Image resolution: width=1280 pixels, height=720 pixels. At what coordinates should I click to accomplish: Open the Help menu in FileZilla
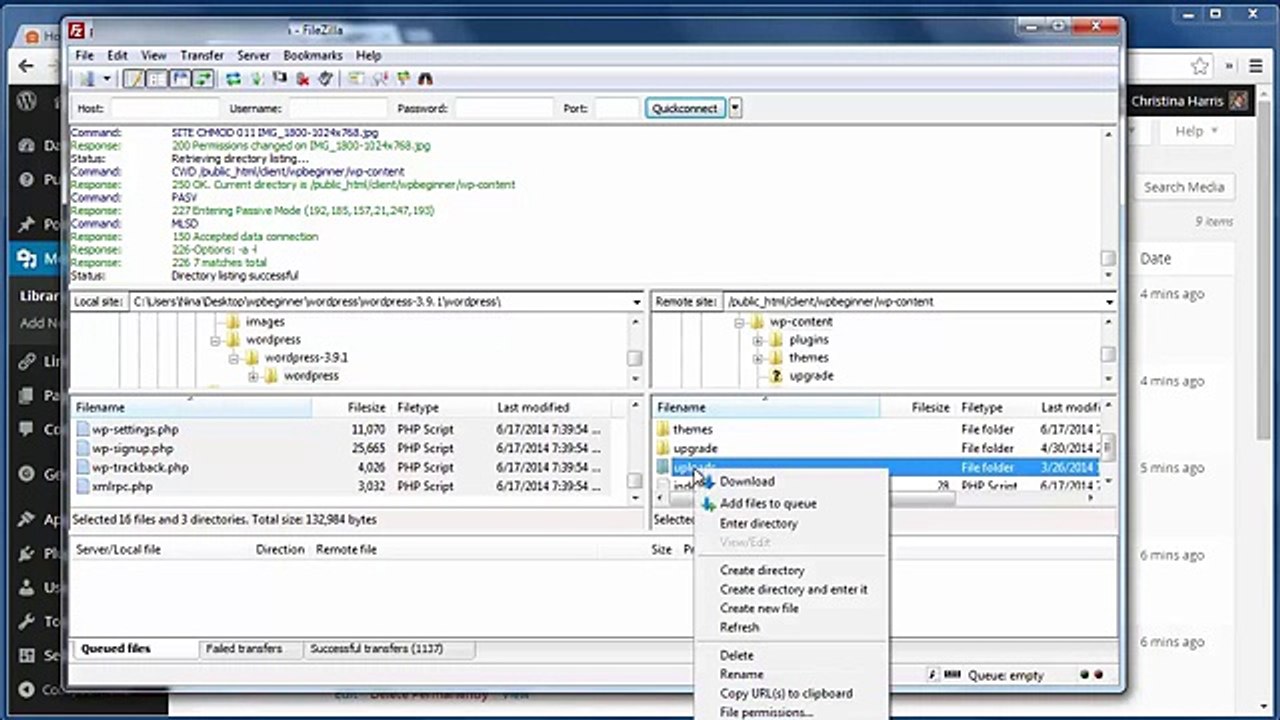pos(368,56)
